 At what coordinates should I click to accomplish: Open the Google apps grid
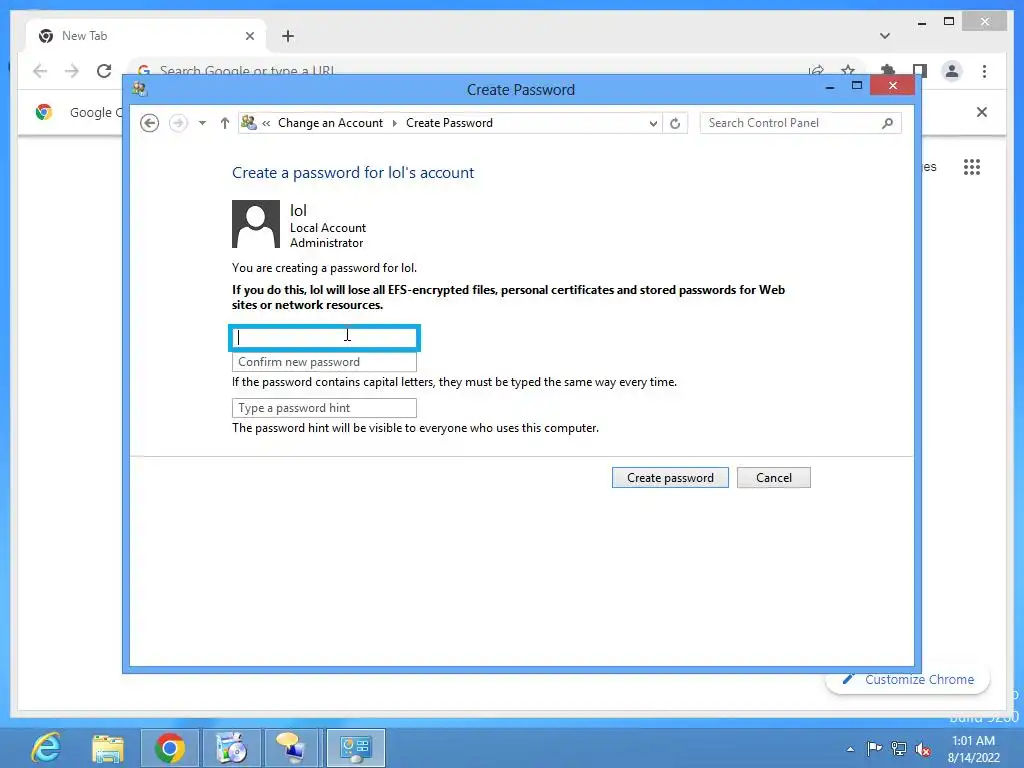click(x=972, y=167)
